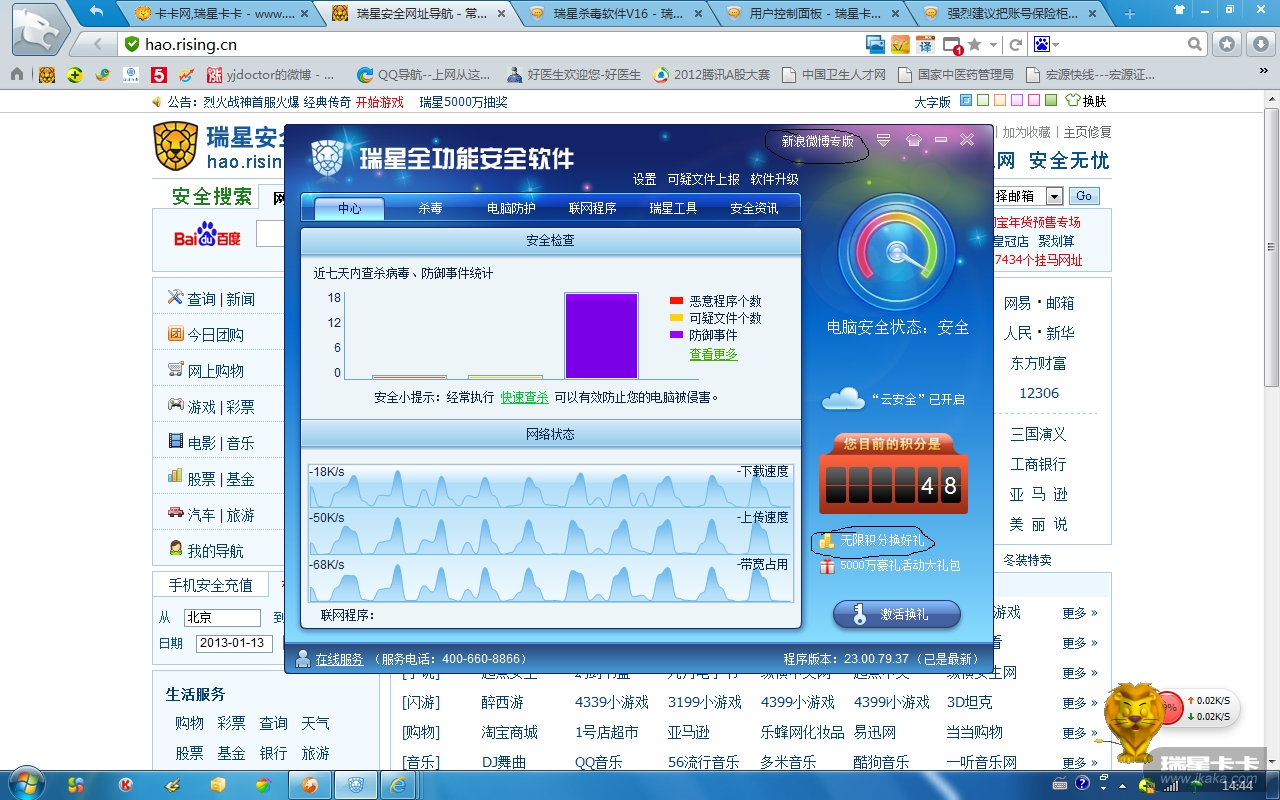The width and height of the screenshot is (1280, 800).
Task: Click the browser home icon
Action: coord(17,74)
